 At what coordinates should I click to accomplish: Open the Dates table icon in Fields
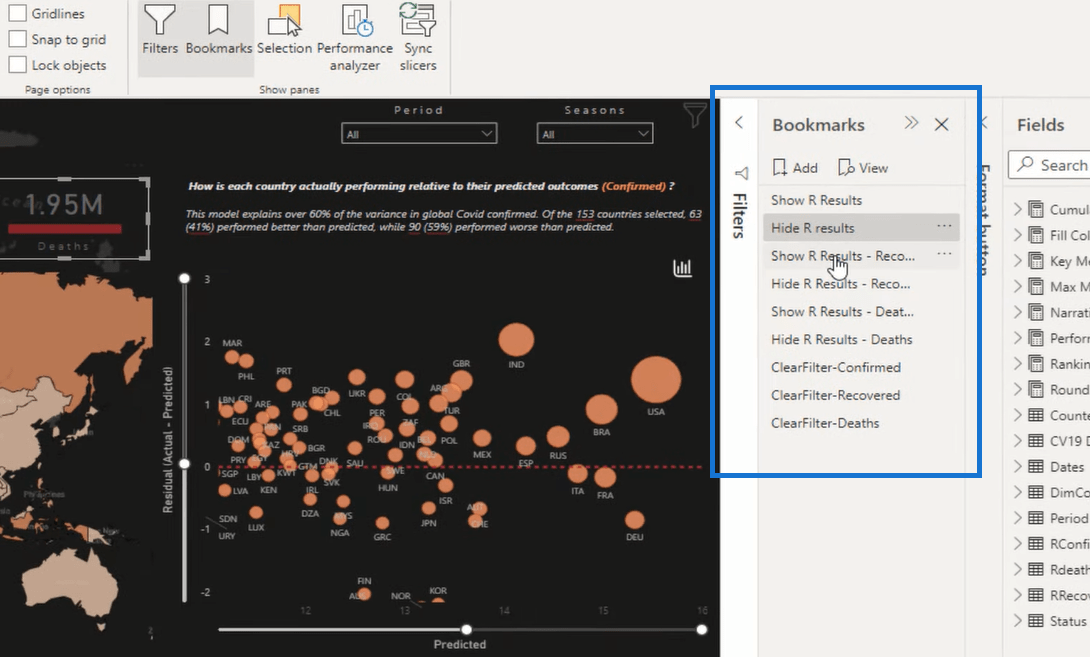[1036, 467]
